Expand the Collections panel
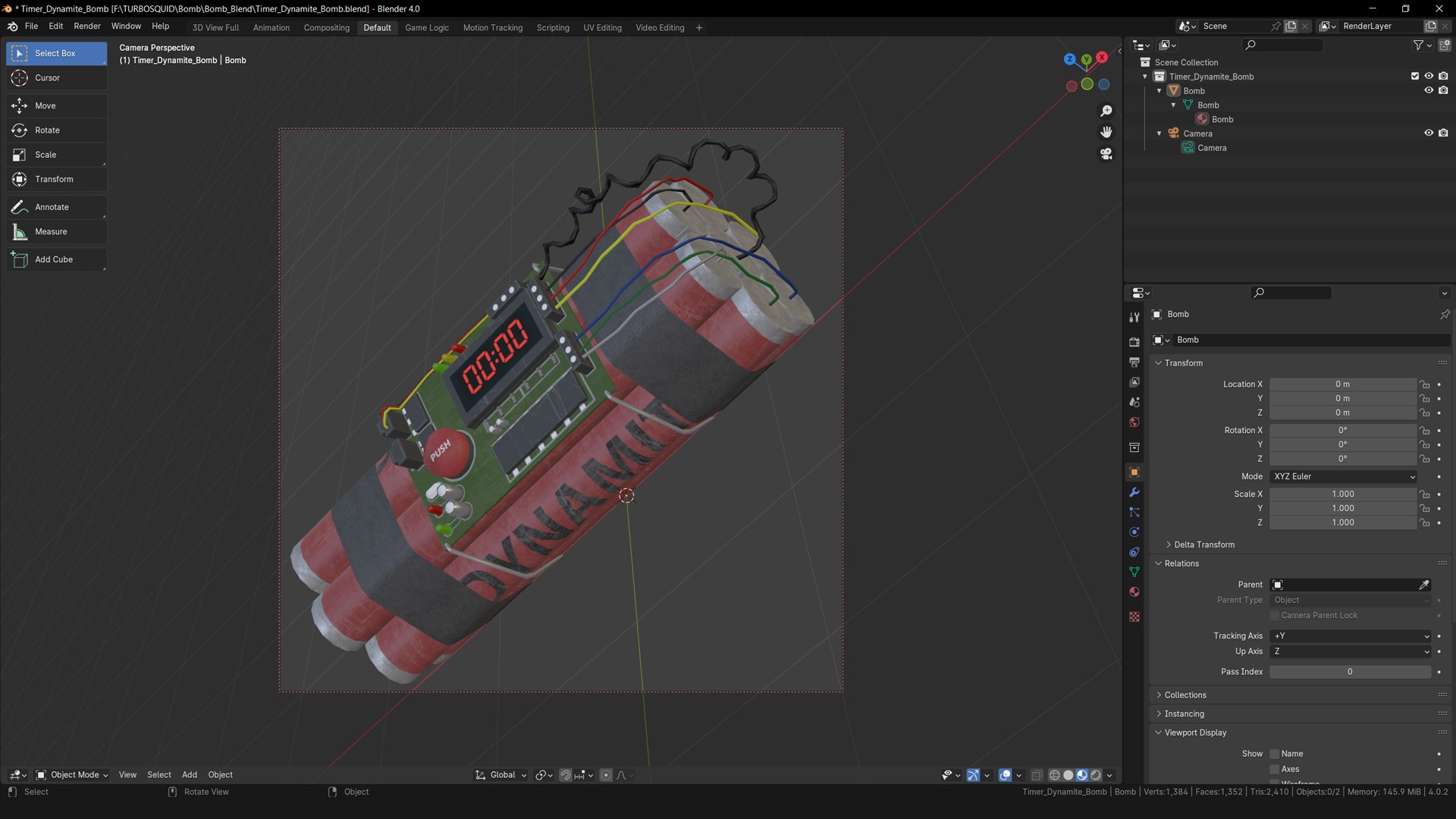 point(1185,695)
